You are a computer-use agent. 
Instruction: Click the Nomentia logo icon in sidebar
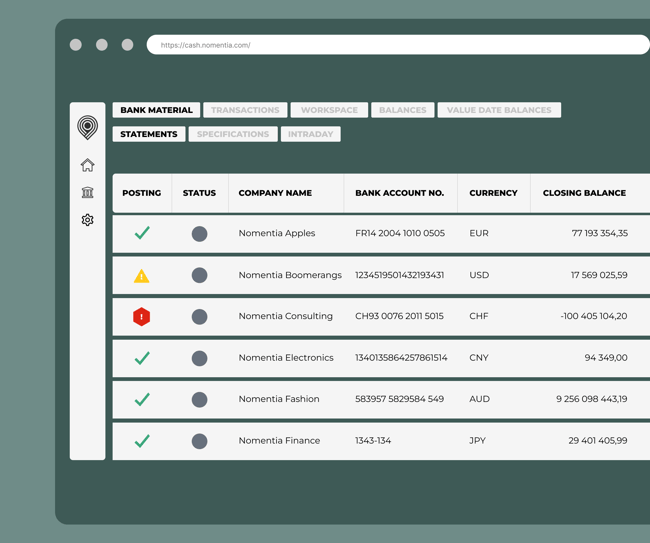pos(87,127)
